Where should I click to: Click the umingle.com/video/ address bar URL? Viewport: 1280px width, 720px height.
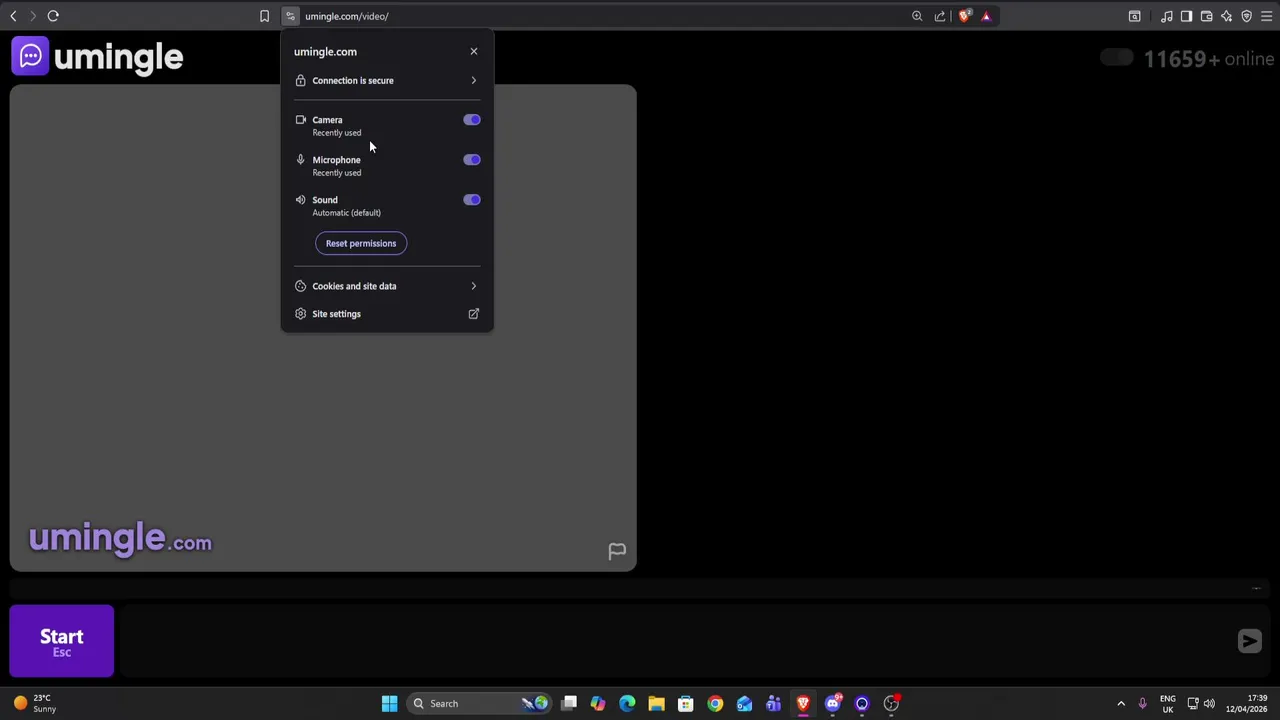pyautogui.click(x=346, y=16)
